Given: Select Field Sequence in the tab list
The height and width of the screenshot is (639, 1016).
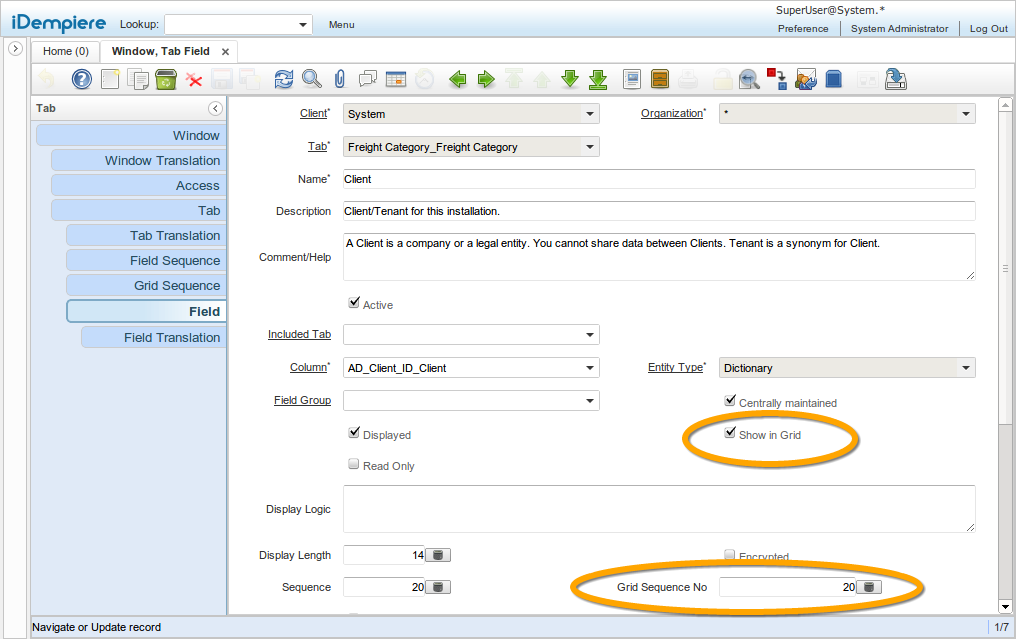Looking at the screenshot, I should [144, 261].
